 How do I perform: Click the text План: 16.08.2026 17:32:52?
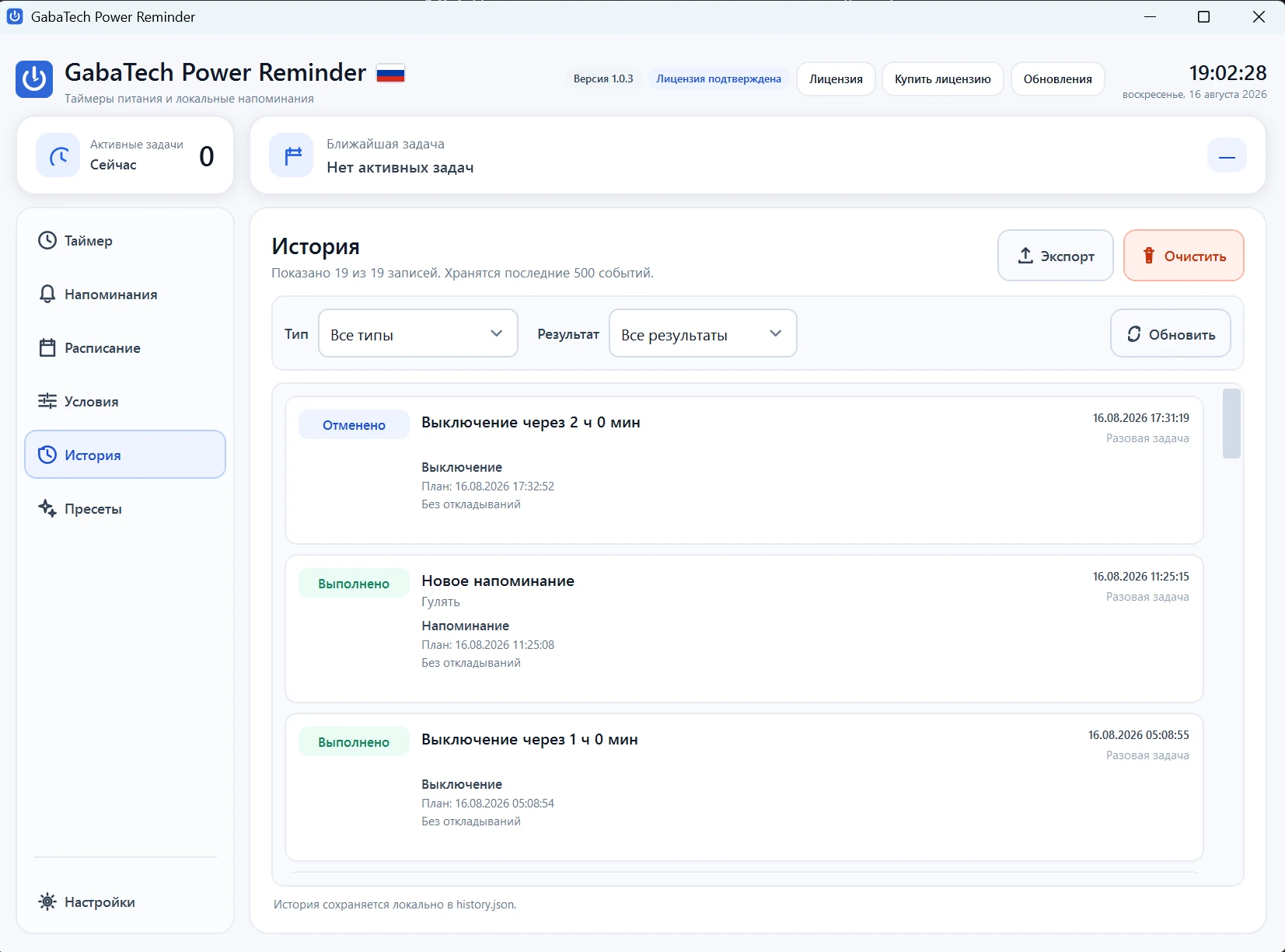coord(487,486)
